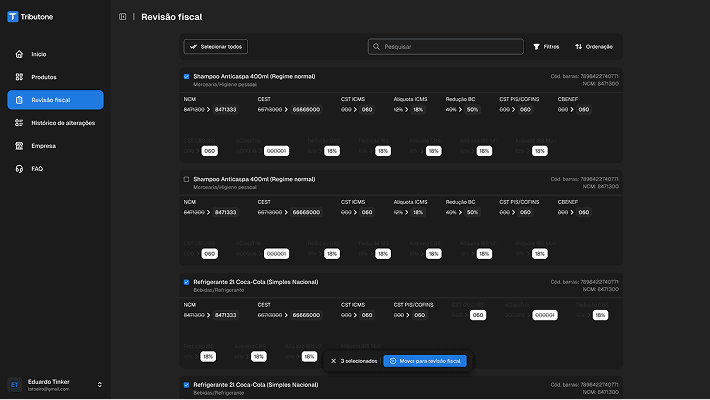Open Início from the home icon
The width and height of the screenshot is (710, 400).
[x=19, y=54]
